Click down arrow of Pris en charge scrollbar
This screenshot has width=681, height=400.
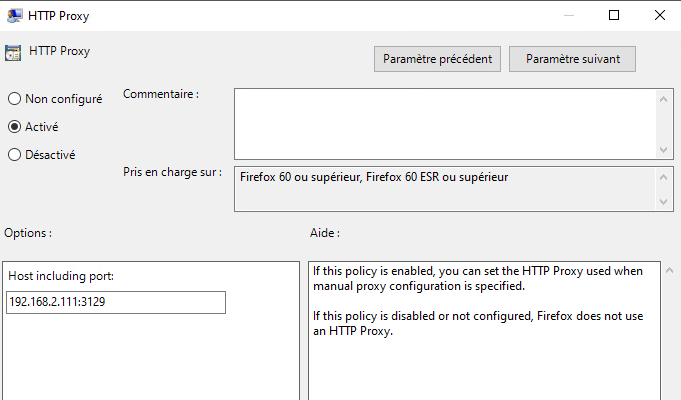[663, 202]
